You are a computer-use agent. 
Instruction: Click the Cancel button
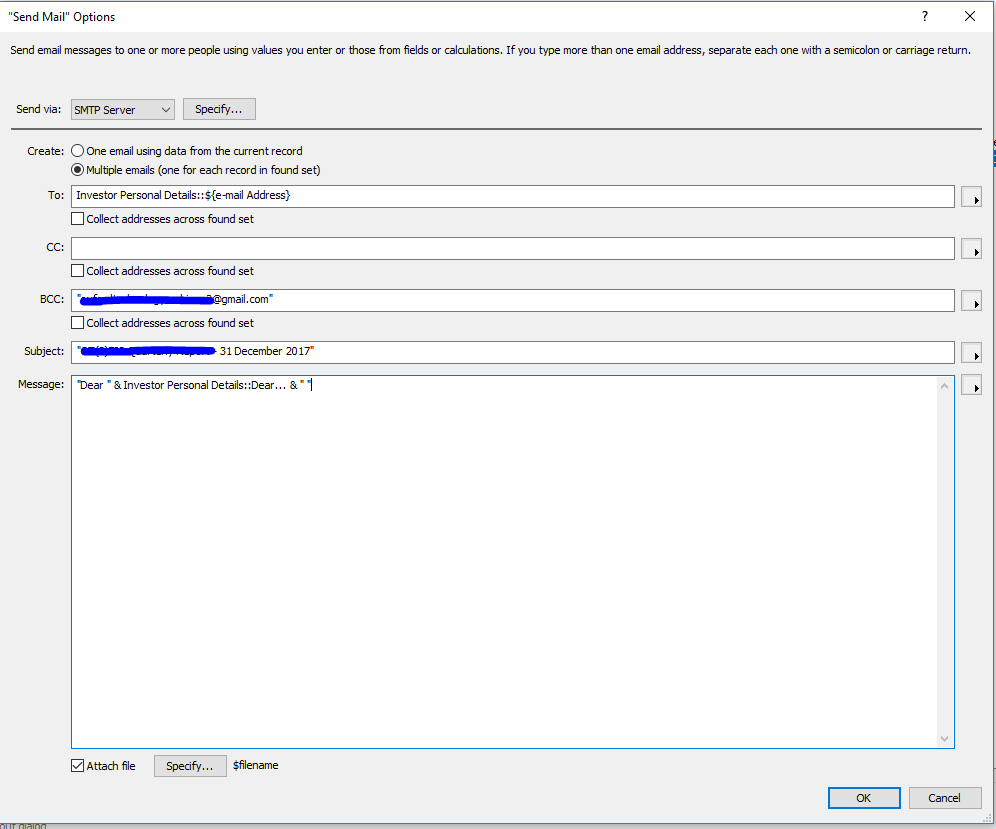tap(945, 799)
